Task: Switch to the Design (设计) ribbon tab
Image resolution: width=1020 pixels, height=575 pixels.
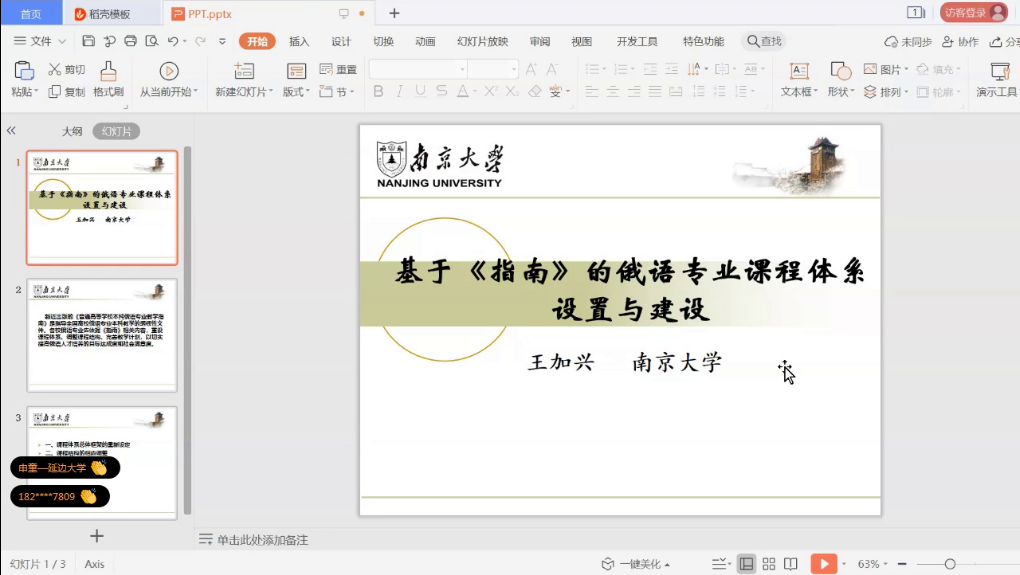Action: click(x=341, y=41)
